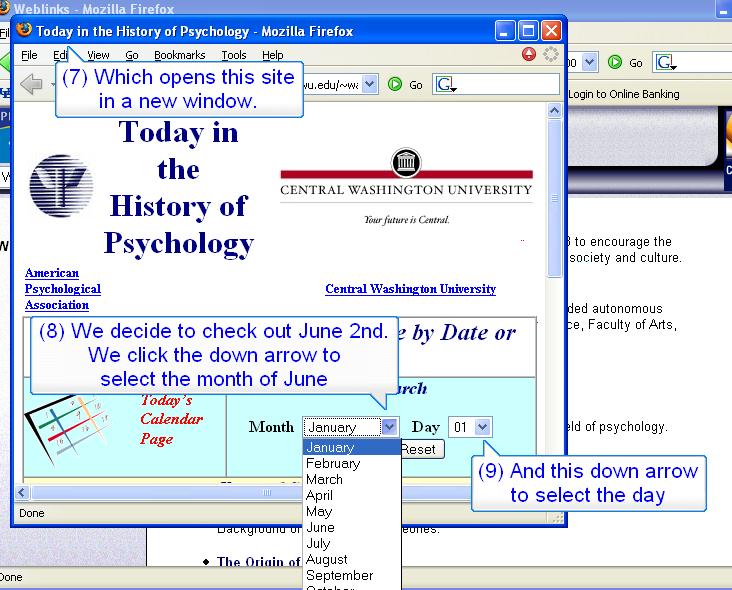Viewport: 732px width, 590px height.
Task: Click the vertical scrollbar thumb in front window
Action: (x=554, y=198)
